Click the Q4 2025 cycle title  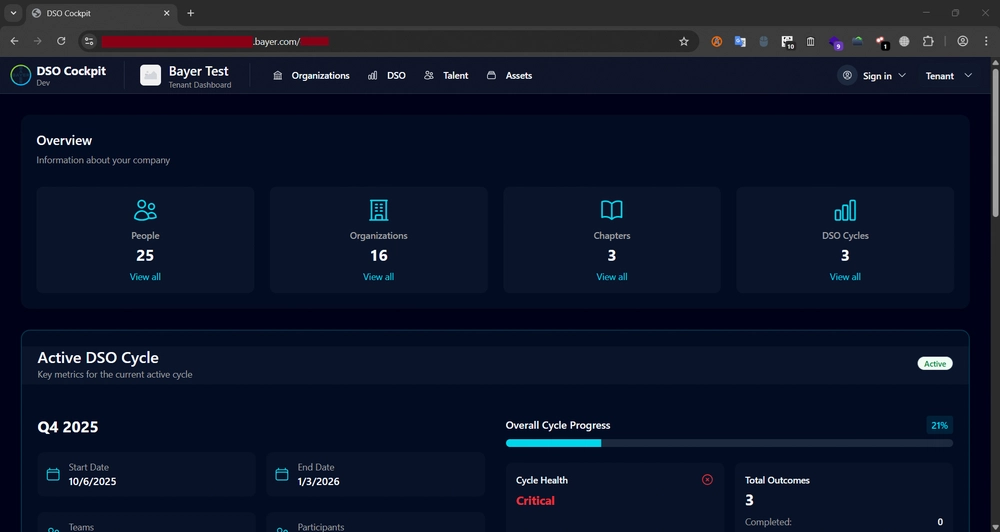[x=68, y=427]
